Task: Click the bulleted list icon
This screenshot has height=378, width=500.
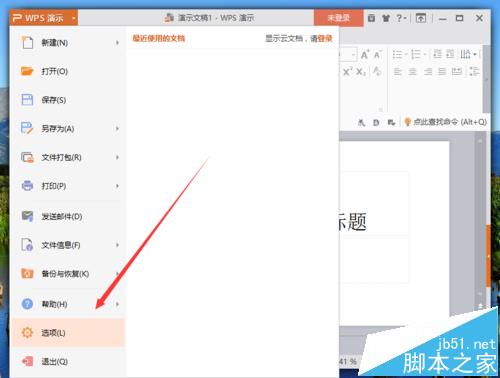Action: (x=397, y=54)
